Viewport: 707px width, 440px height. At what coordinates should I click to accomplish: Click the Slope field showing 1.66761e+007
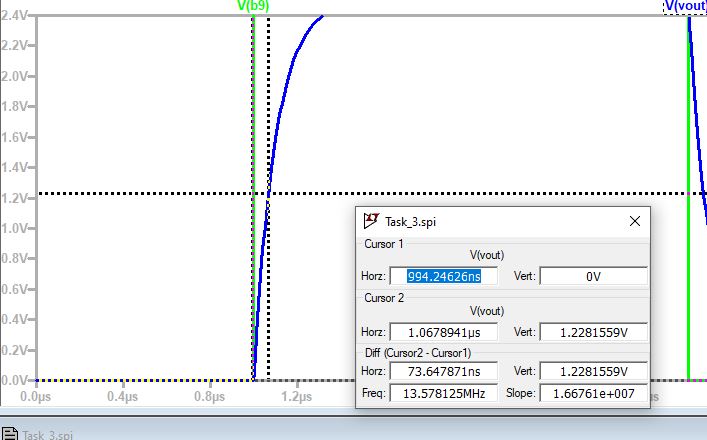click(x=593, y=394)
